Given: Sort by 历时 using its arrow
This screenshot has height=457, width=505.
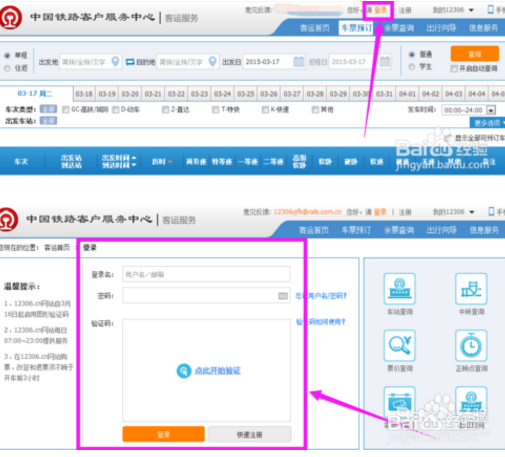Looking at the screenshot, I should click(170, 162).
